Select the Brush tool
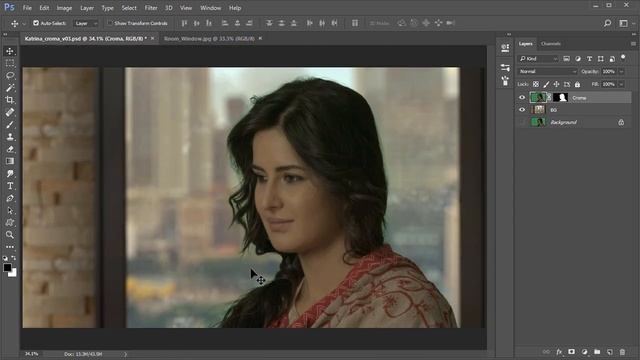The height and width of the screenshot is (360, 640). [10, 124]
